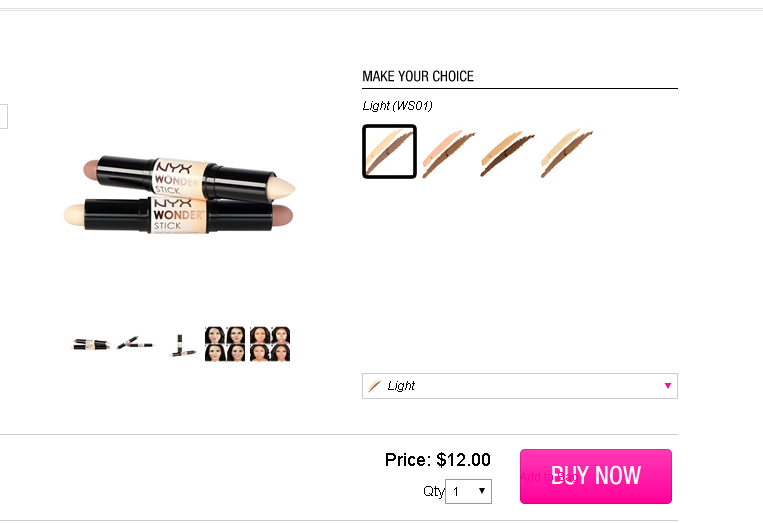Image resolution: width=763 pixels, height=523 pixels.
Task: Click the small swatch icon in shade dropdown
Action: tap(375, 386)
